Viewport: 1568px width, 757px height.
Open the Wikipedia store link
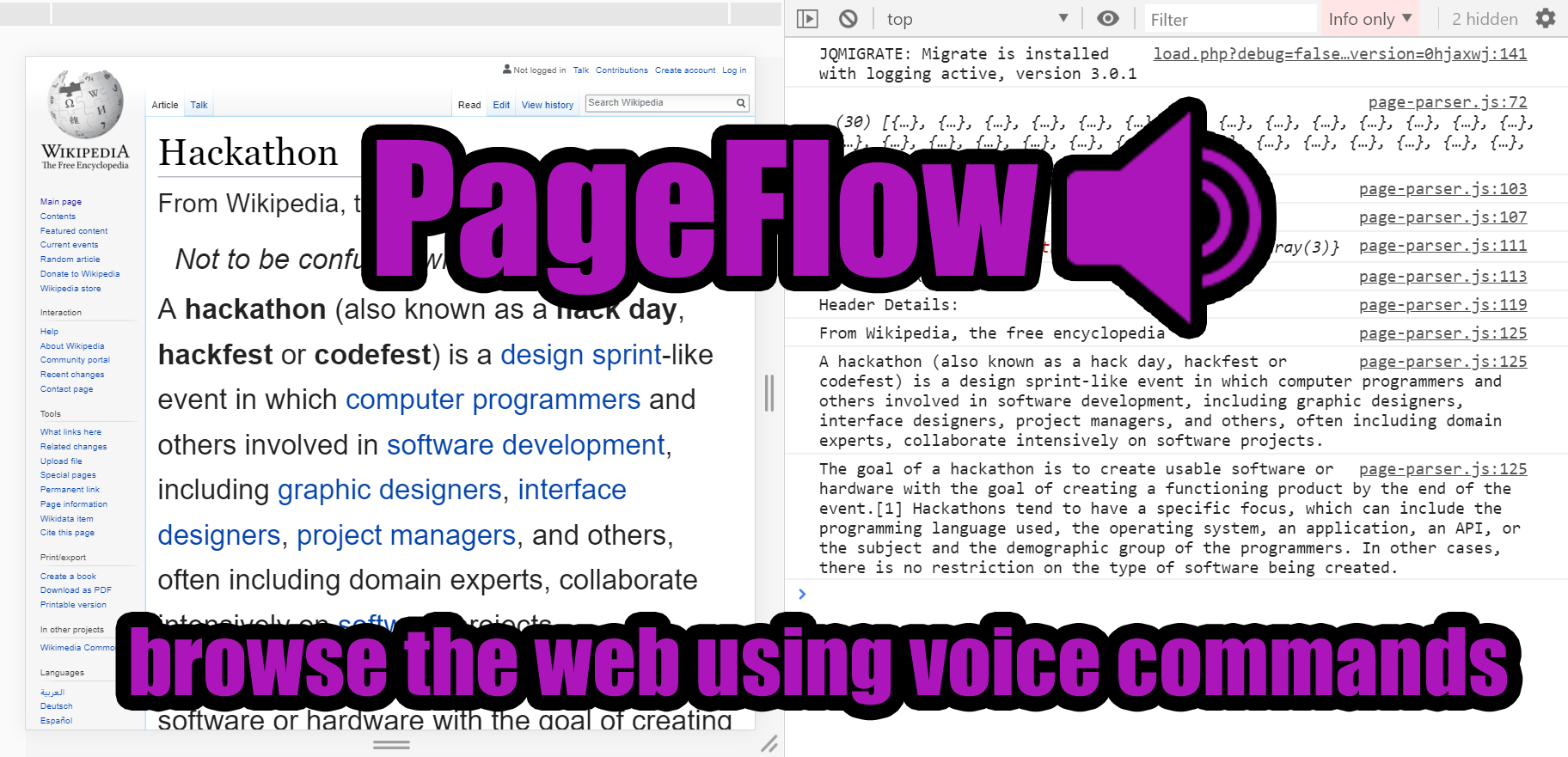[x=70, y=289]
